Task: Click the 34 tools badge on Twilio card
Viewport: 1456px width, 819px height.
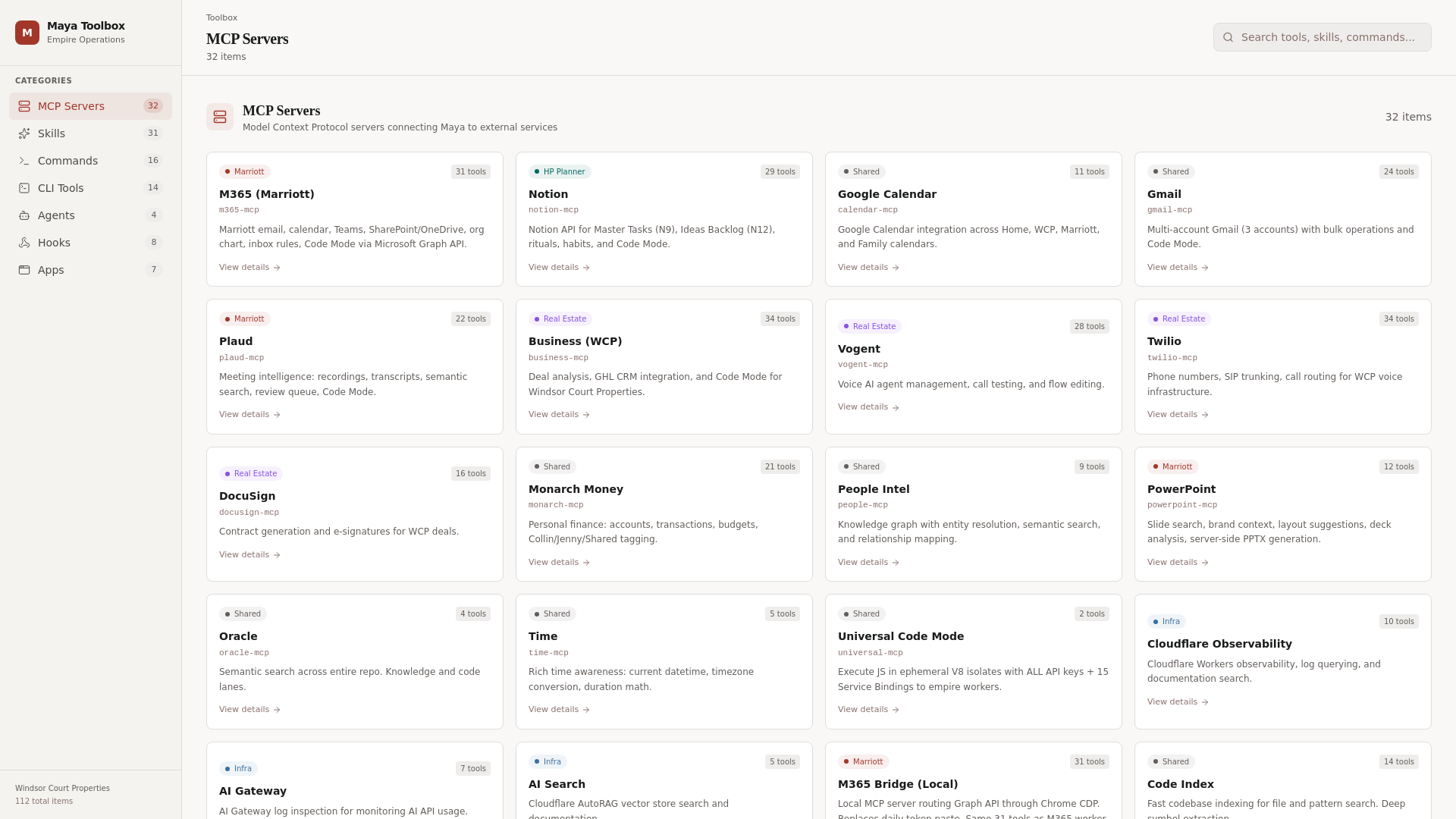Action: (1399, 319)
